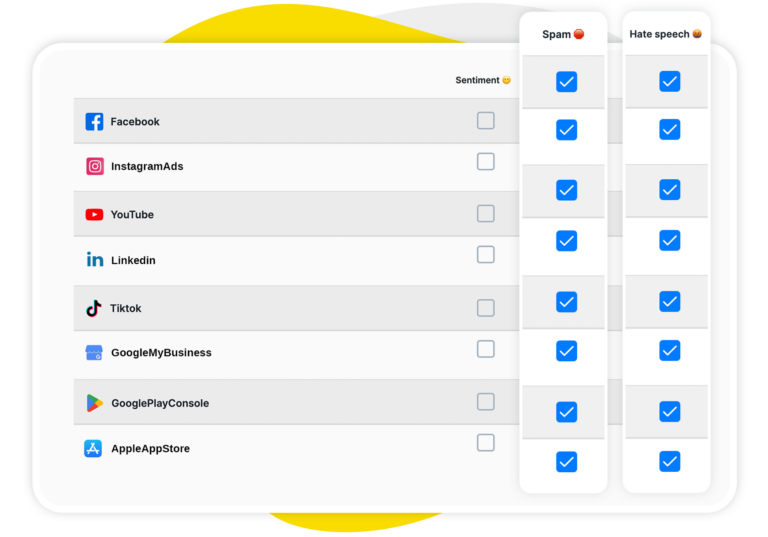The image size is (768, 537).
Task: Enable Sentiment checkbox for InstagramAds
Action: [485, 161]
